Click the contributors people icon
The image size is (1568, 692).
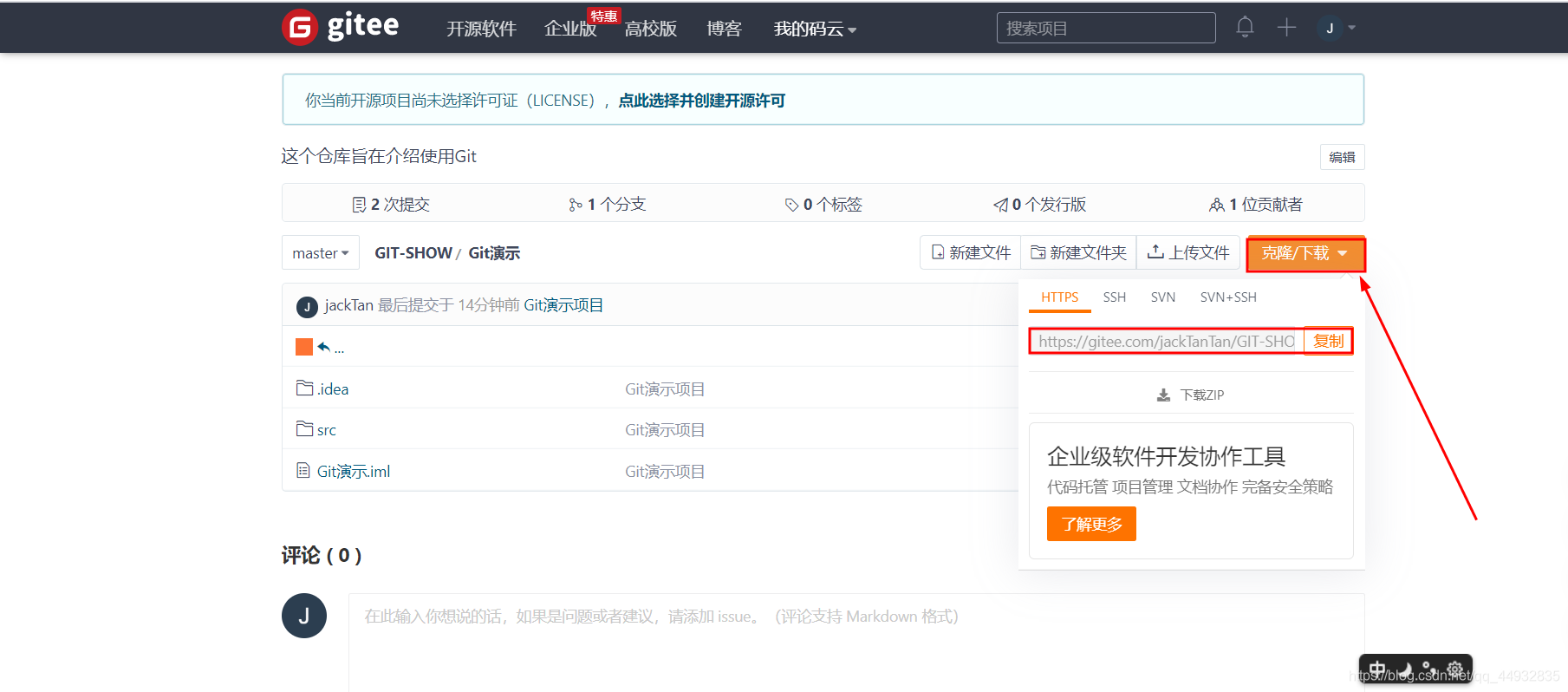(x=1217, y=205)
